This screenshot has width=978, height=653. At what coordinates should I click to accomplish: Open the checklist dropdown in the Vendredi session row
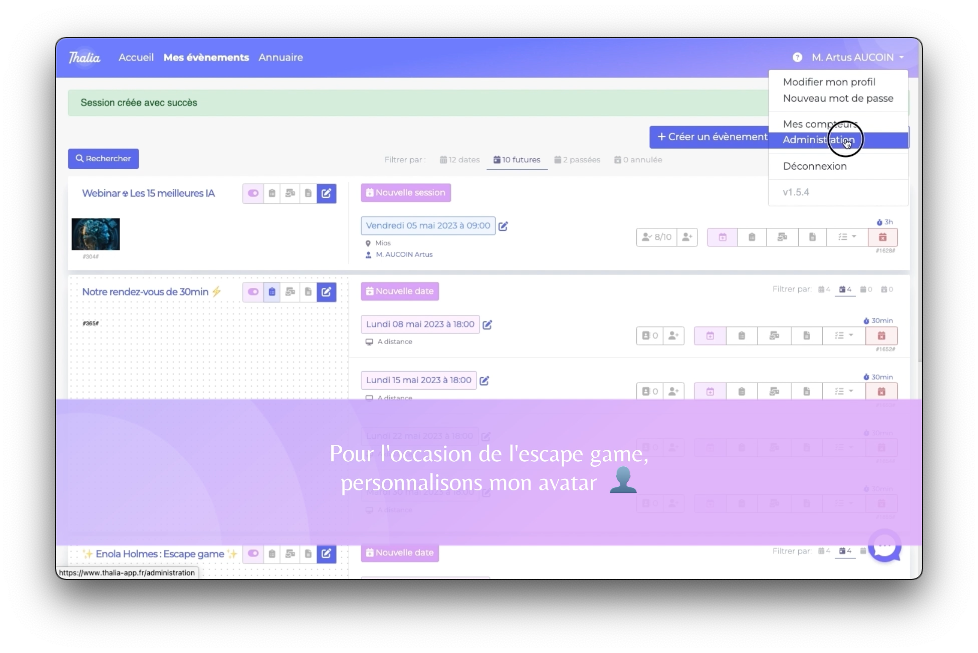(845, 237)
